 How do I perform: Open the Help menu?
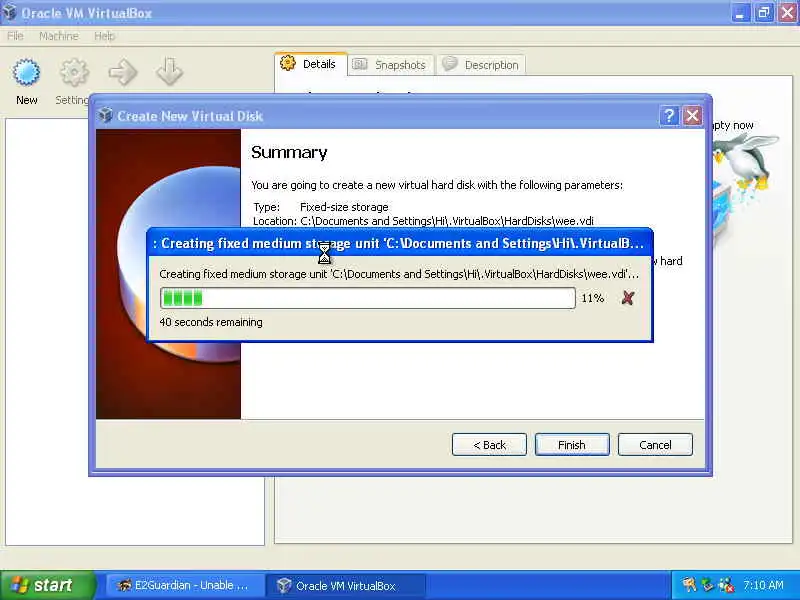105,36
